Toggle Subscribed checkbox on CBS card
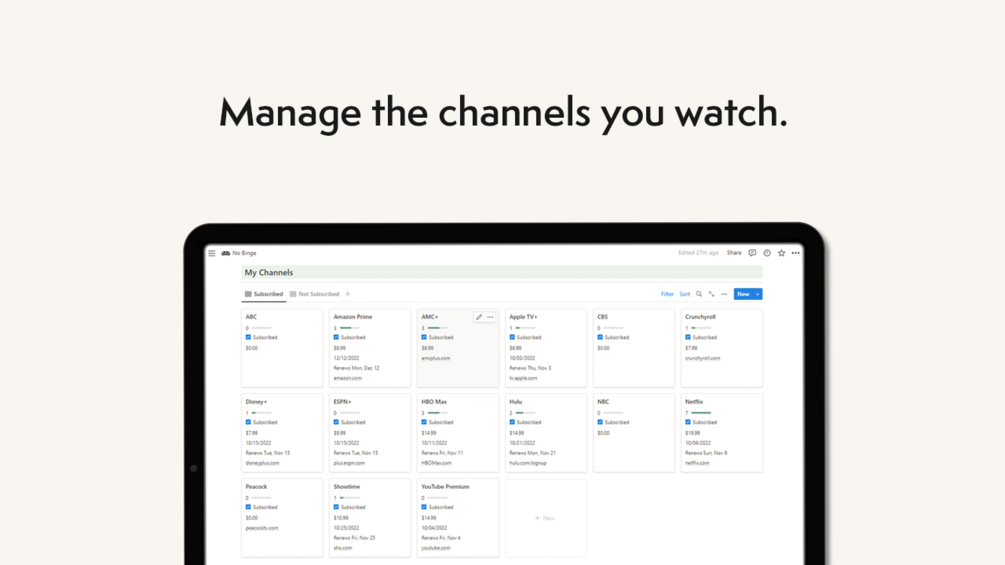 [x=600, y=337]
